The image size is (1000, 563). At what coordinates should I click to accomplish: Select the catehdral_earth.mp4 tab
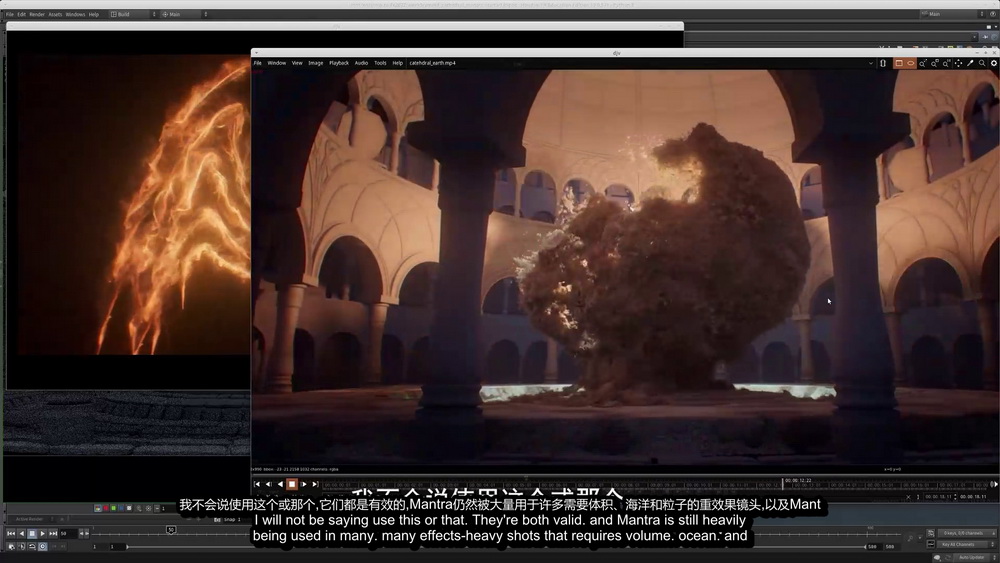click(432, 63)
